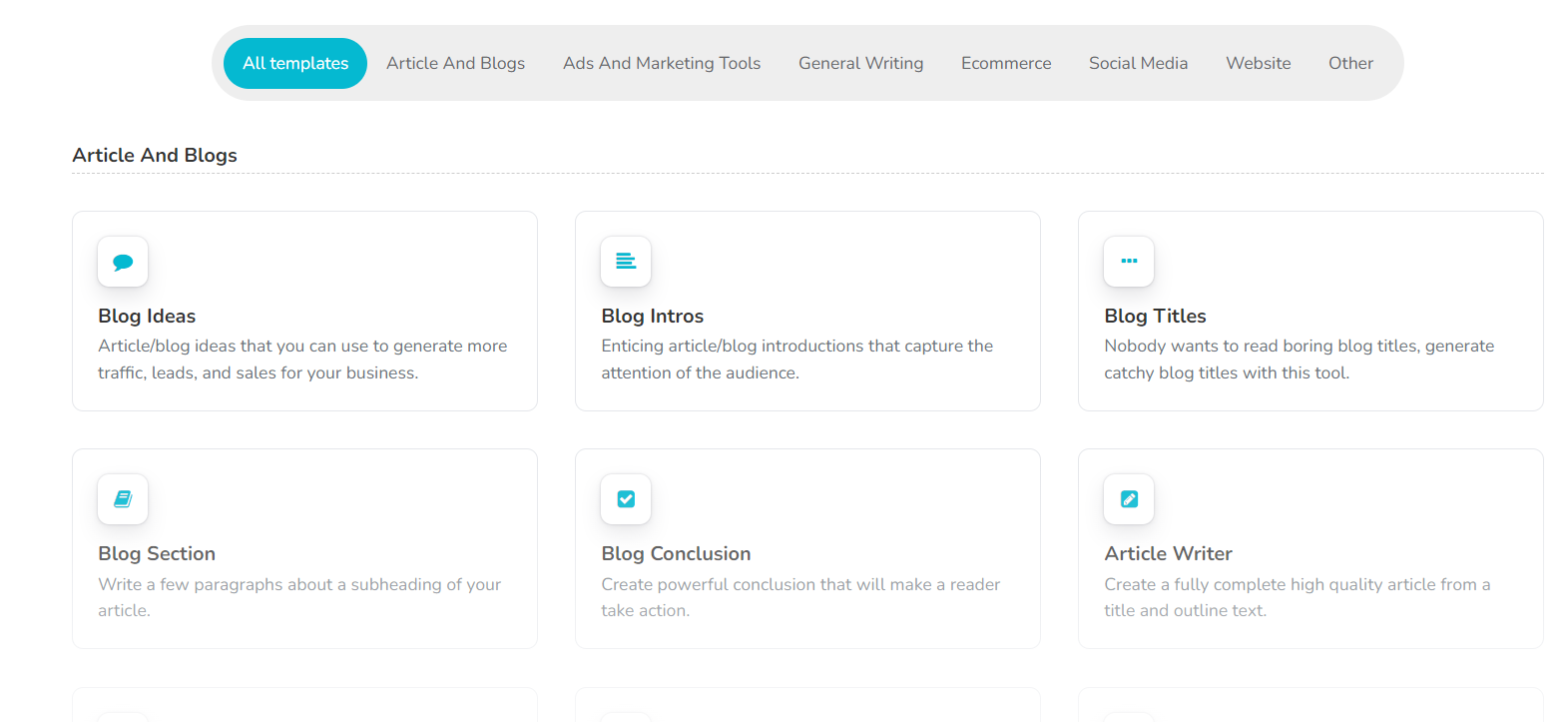Open the Blog Intros template title
Screen dimensions: 1568x722
pyautogui.click(x=652, y=316)
